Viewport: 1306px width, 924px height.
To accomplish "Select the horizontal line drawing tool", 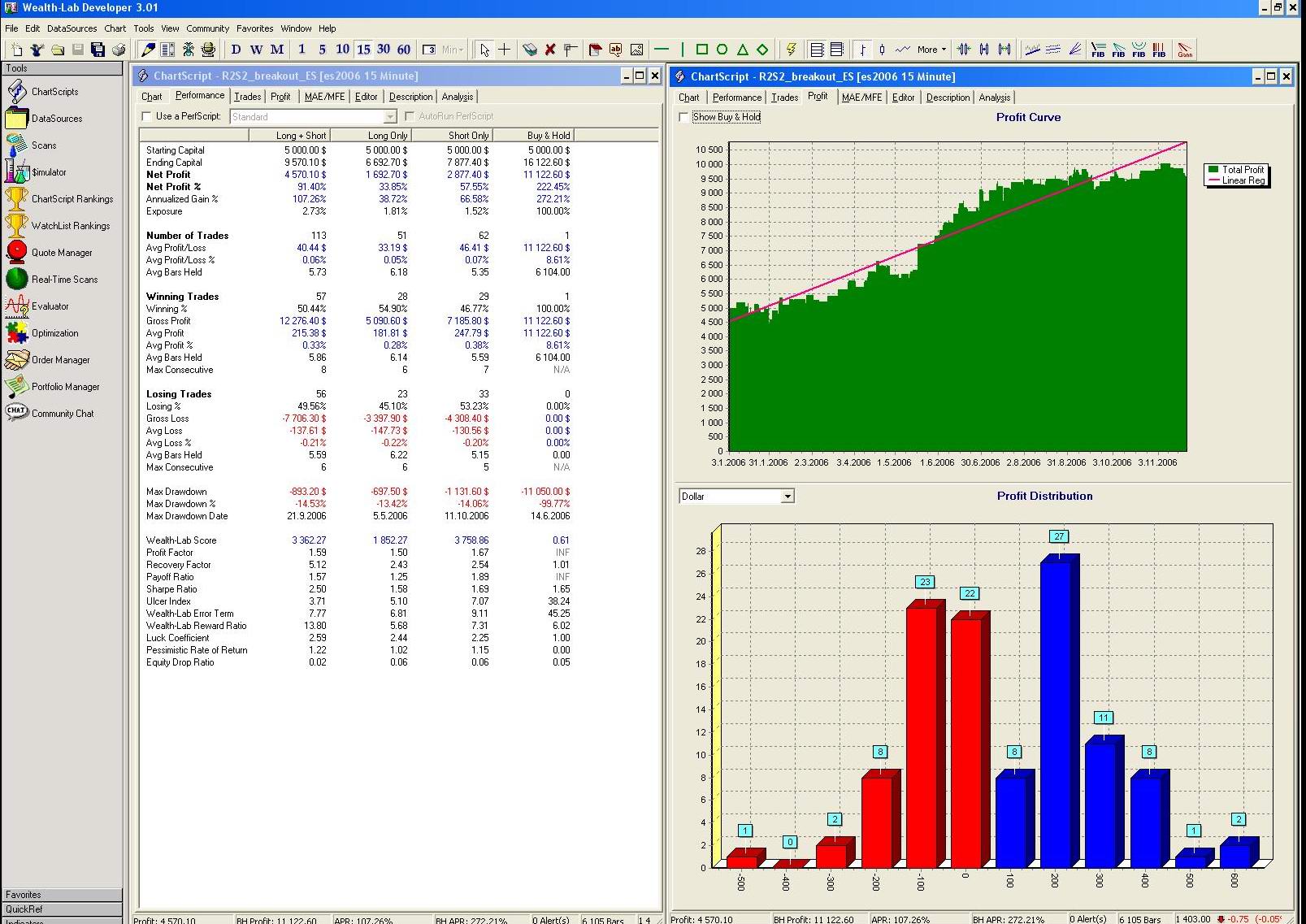I will (x=662, y=50).
